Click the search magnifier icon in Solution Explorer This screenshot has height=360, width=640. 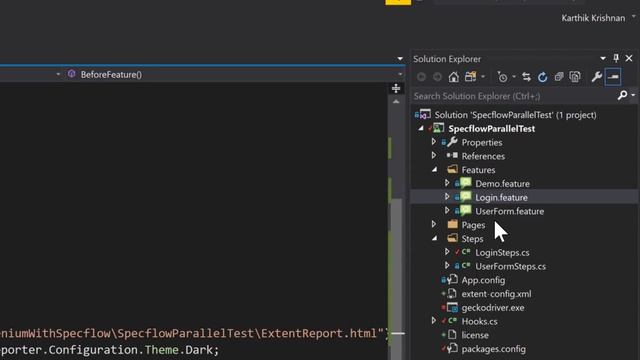click(622, 96)
